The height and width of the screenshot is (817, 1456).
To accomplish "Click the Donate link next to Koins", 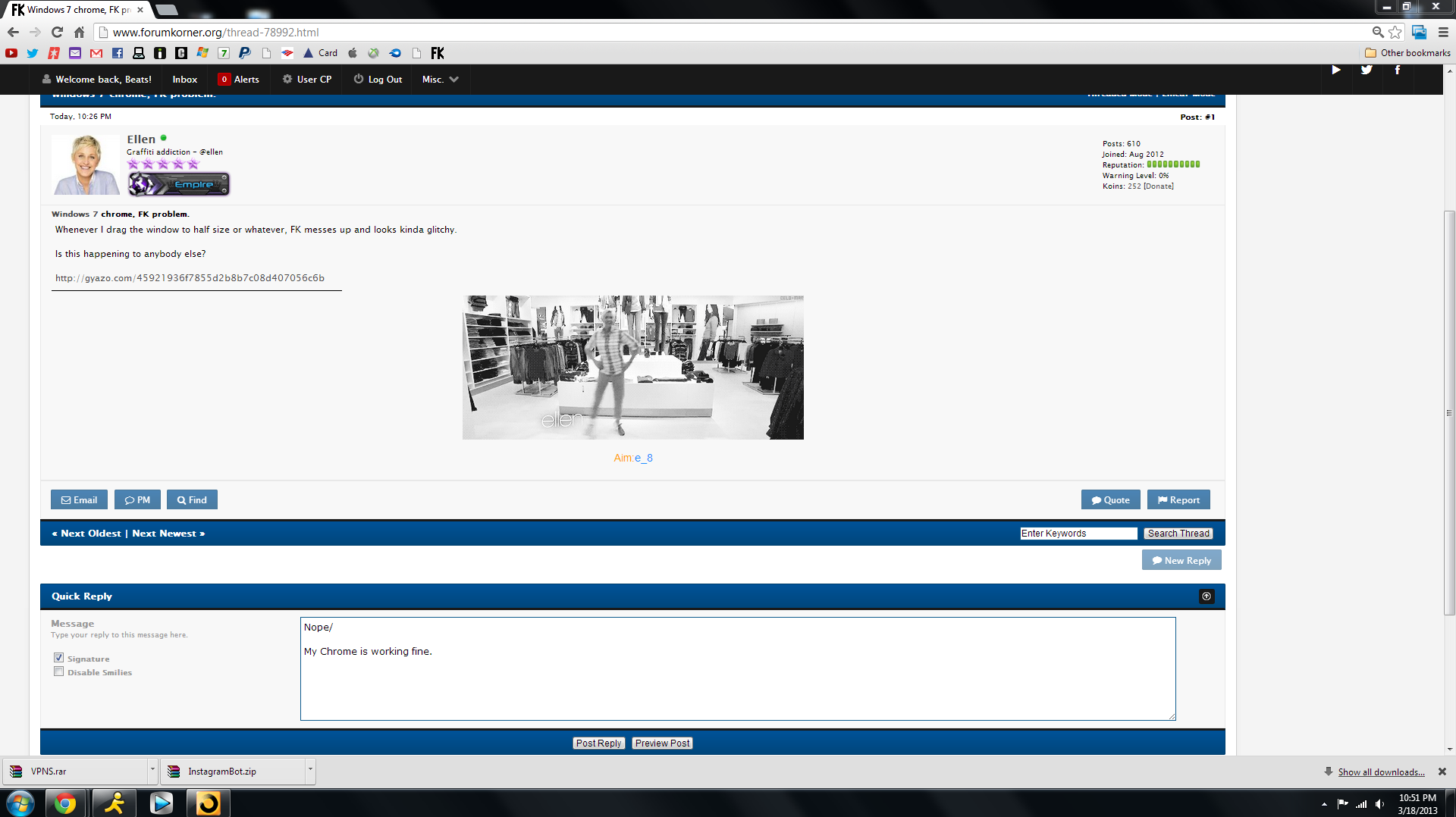I will [x=1159, y=186].
